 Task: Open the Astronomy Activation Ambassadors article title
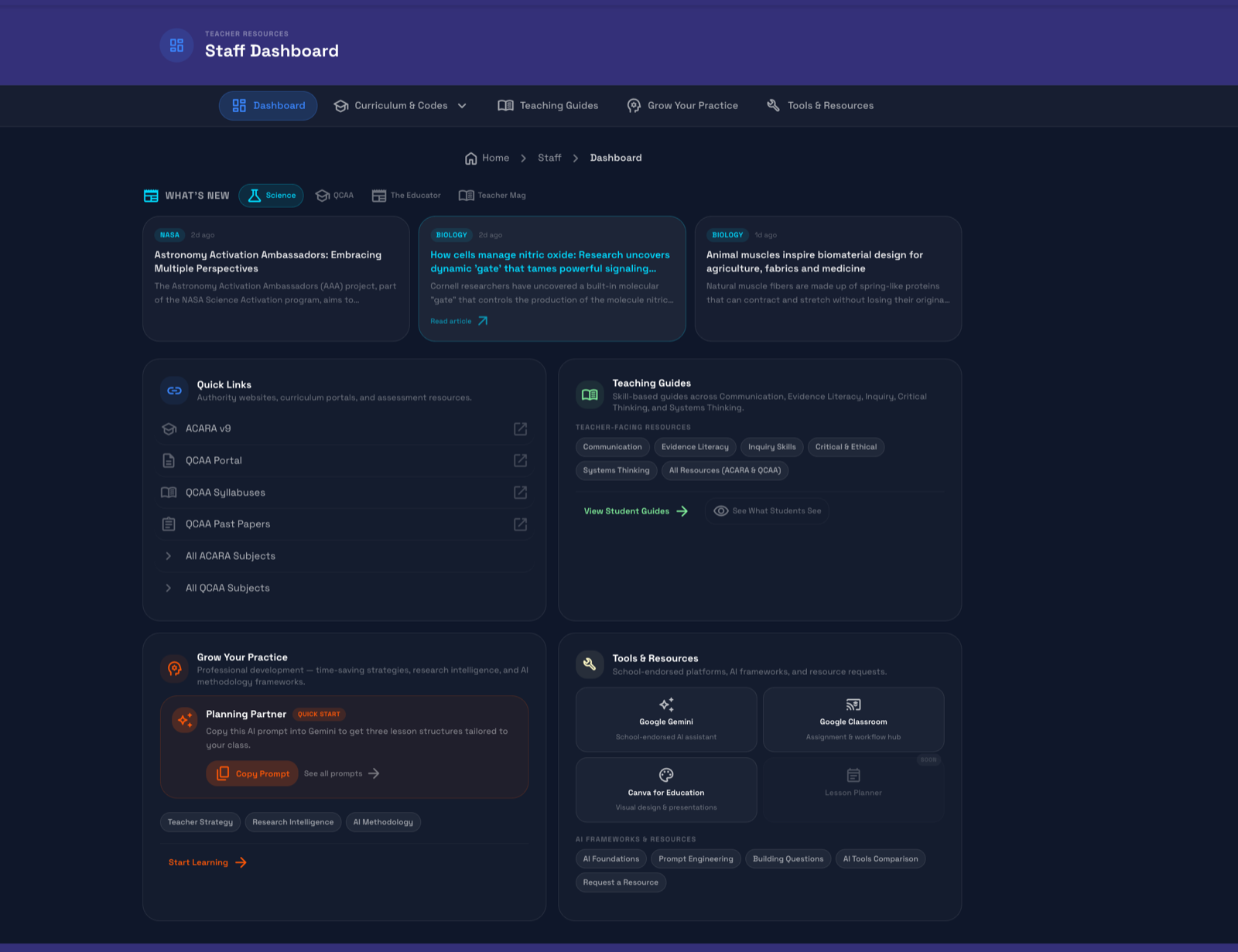point(268,261)
